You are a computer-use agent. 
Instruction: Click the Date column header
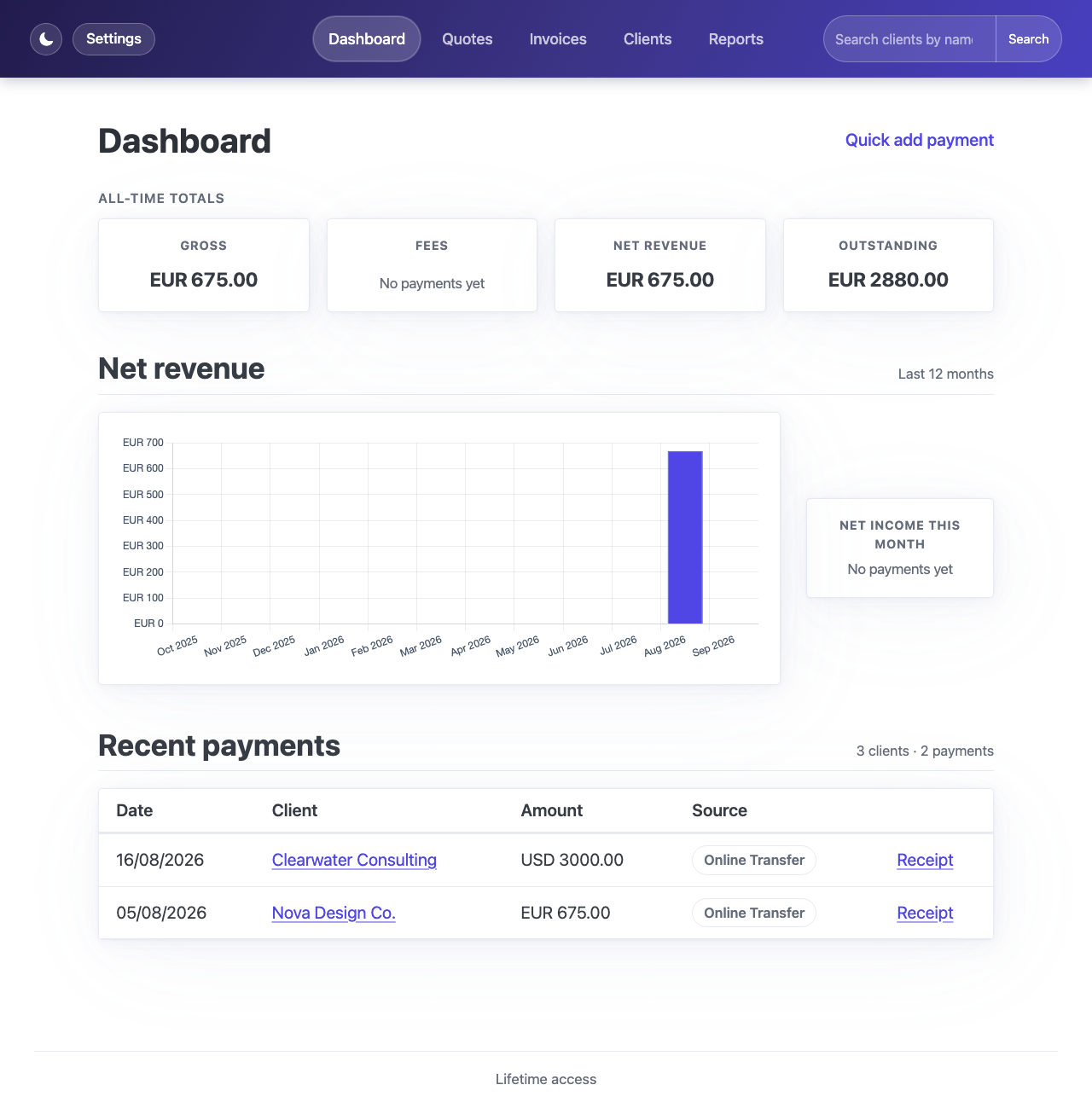pyautogui.click(x=135, y=810)
